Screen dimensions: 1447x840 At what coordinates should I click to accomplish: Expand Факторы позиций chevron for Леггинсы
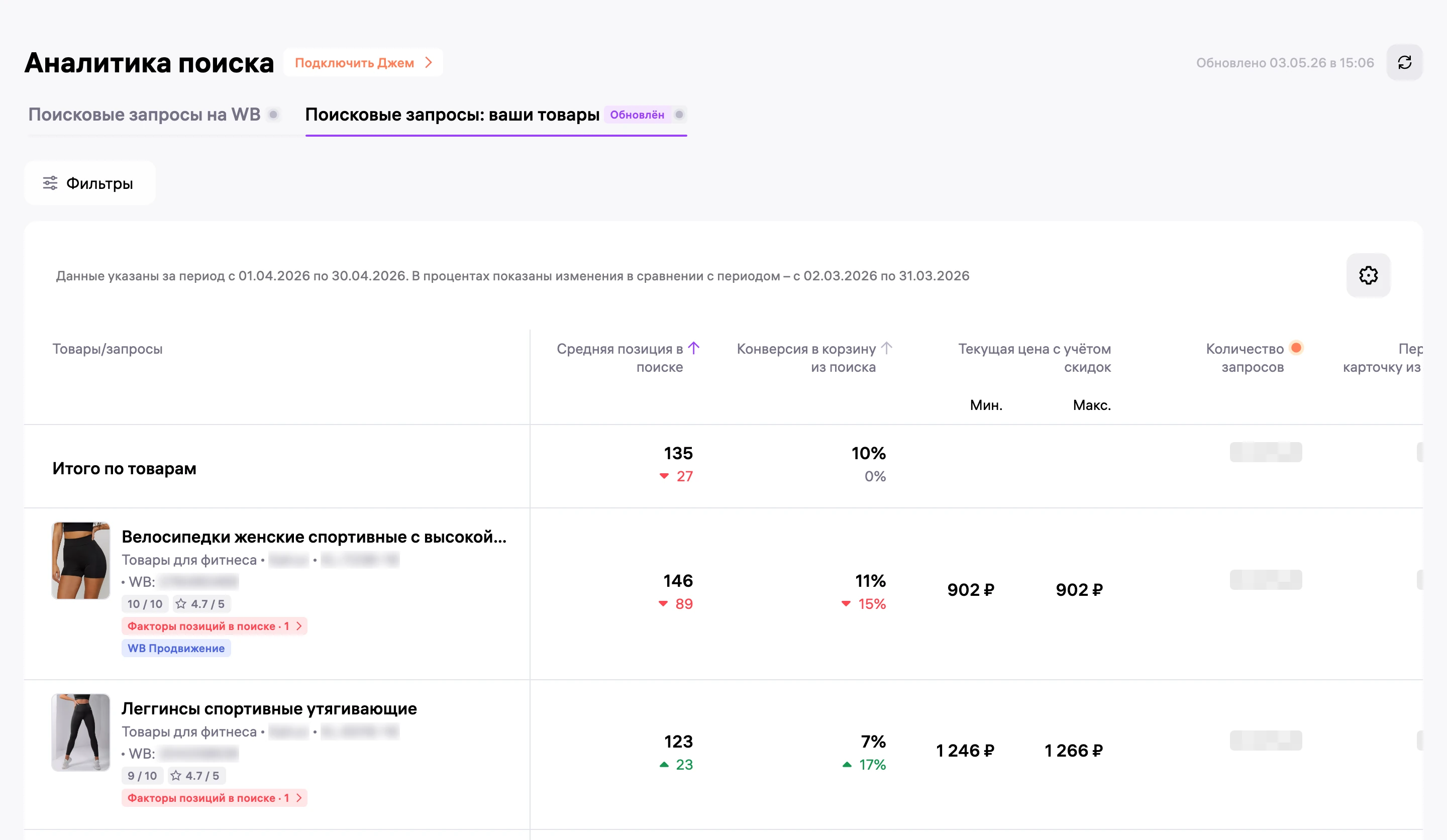(x=299, y=797)
